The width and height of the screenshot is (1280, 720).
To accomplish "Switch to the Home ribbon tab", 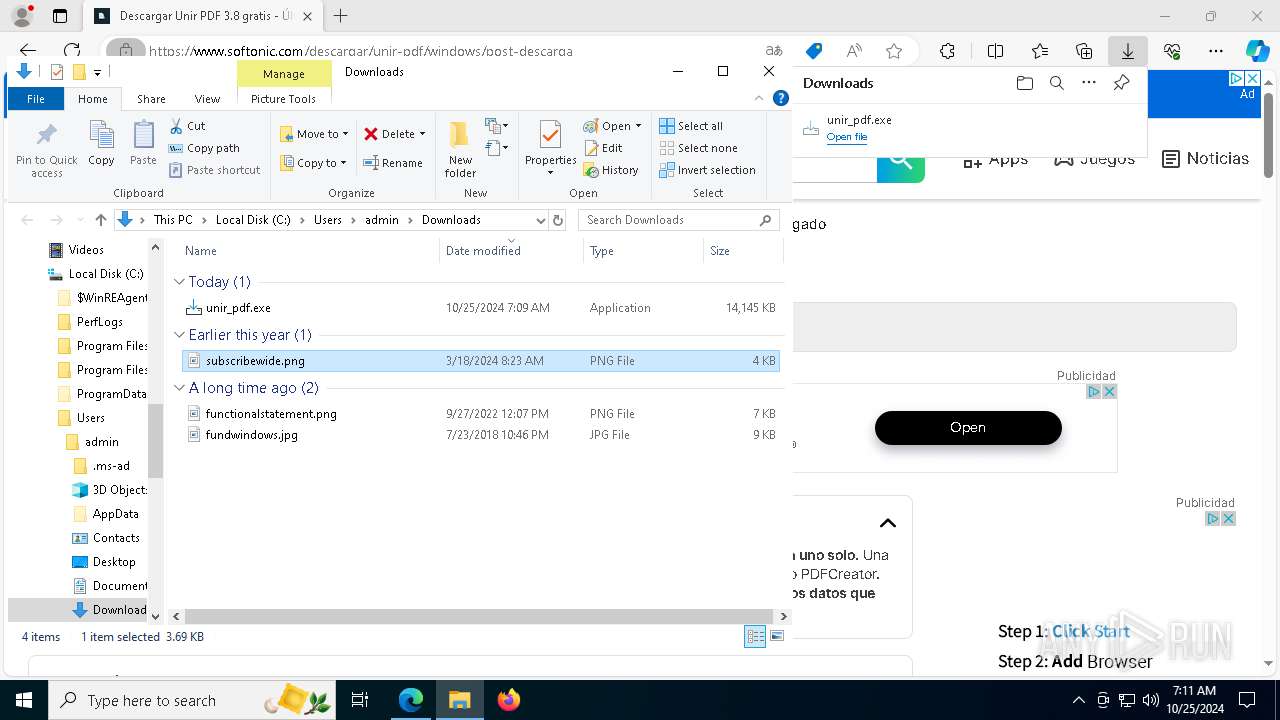I will tap(92, 99).
